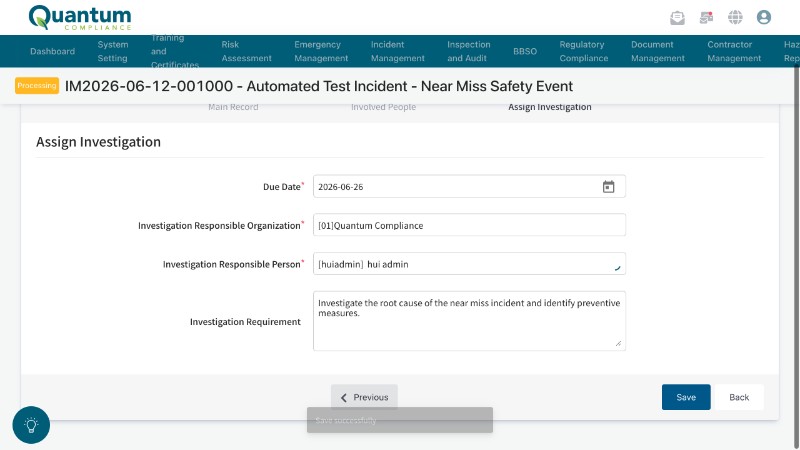The height and width of the screenshot is (450, 800).
Task: Open the Emergency Management menu
Action: click(x=321, y=51)
